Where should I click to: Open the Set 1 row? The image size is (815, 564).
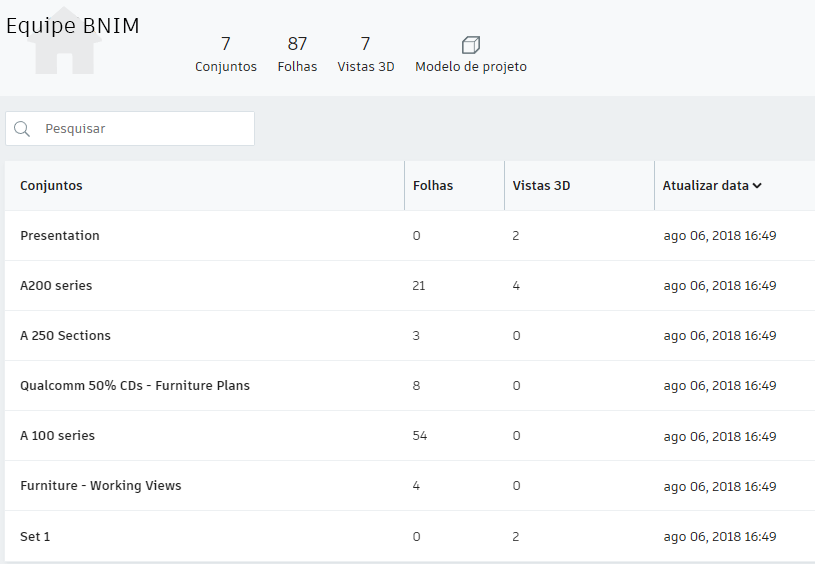(x=35, y=537)
